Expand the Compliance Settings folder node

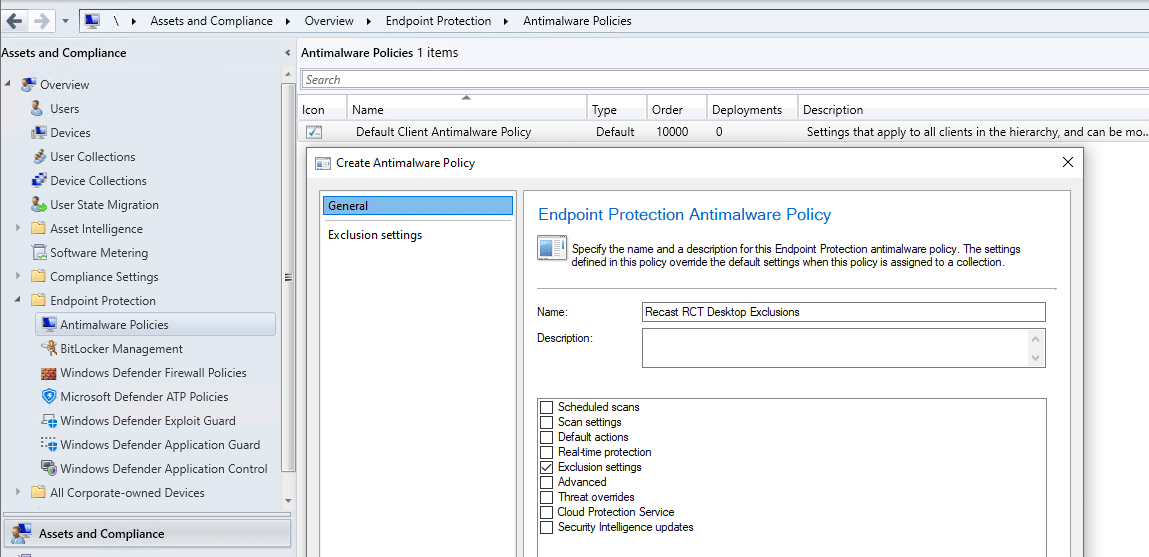tap(18, 277)
